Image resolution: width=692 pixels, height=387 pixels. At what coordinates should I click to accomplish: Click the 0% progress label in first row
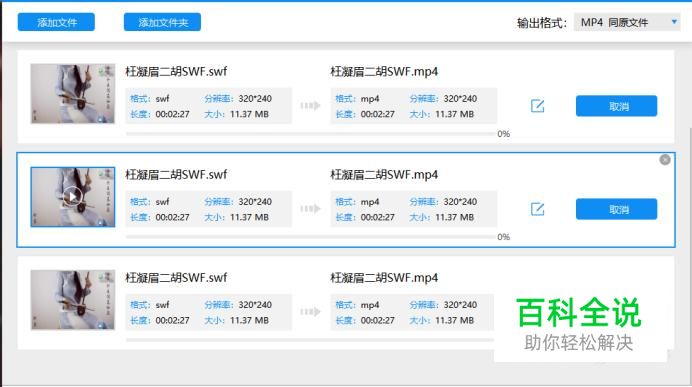tap(504, 134)
